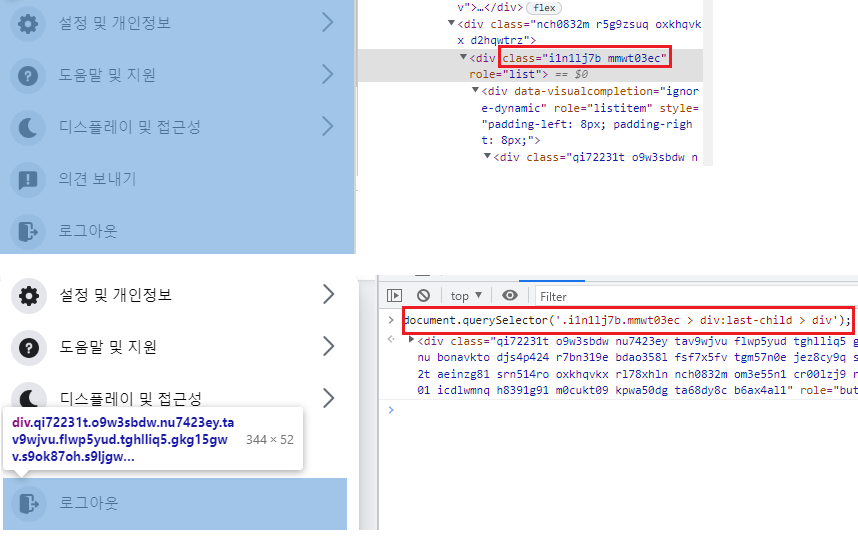Expand 도움말 및 지원 chevron in the white menu
Viewport: 858px width, 541px height.
coord(328,346)
